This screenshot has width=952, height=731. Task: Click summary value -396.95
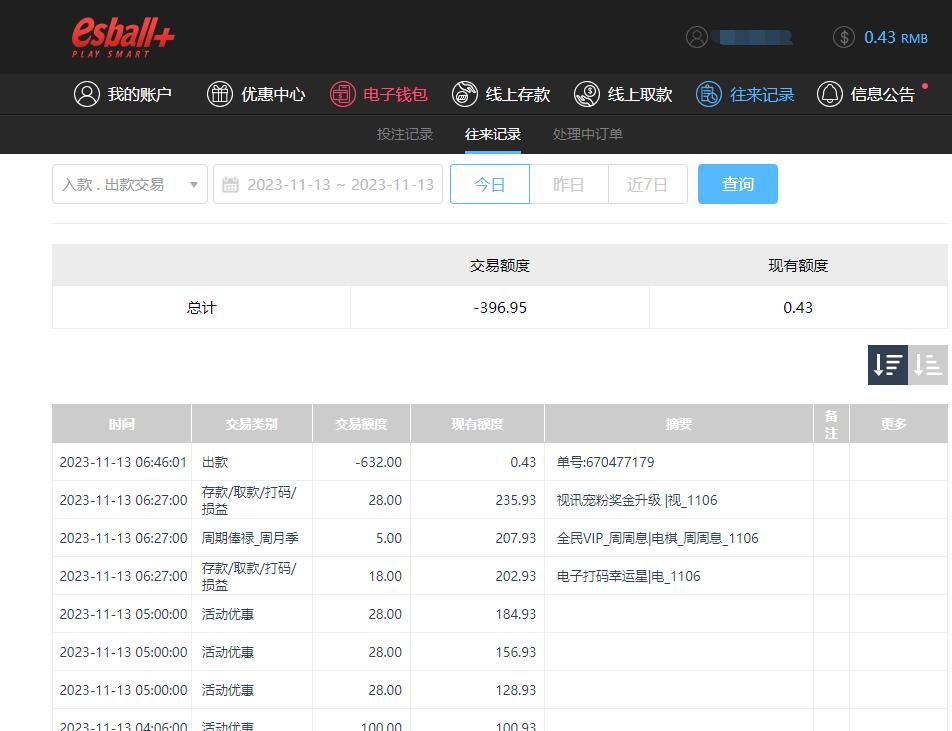point(500,308)
